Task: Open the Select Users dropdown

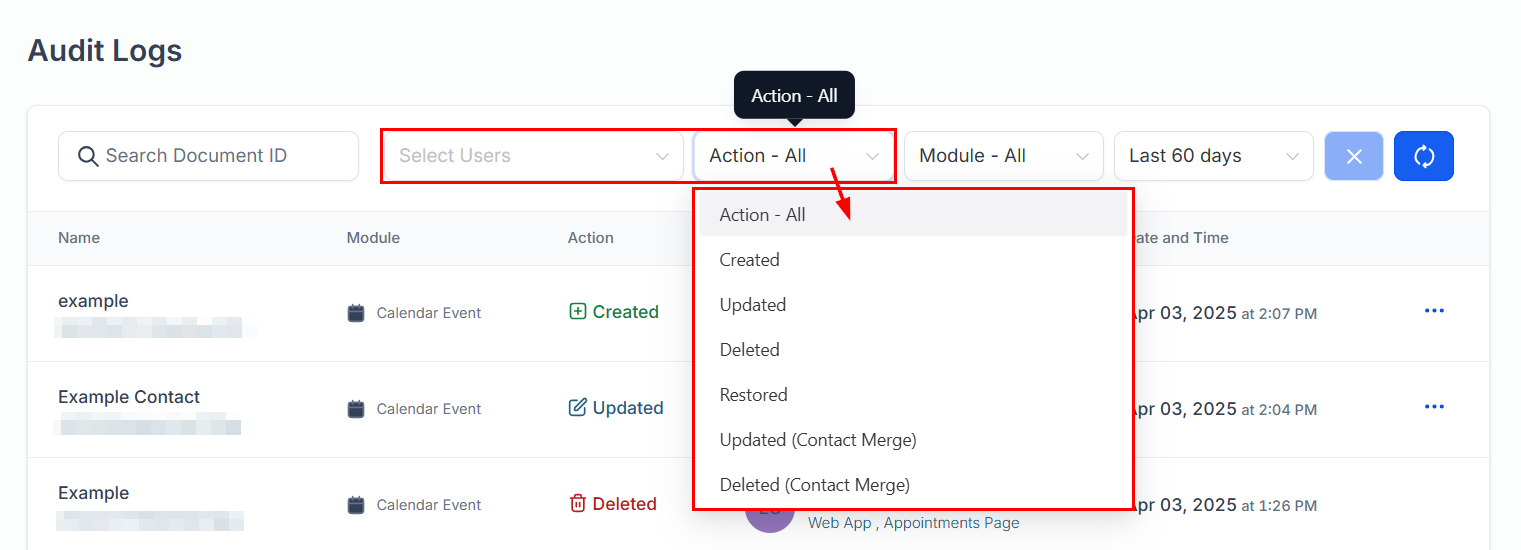Action: pyautogui.click(x=532, y=156)
